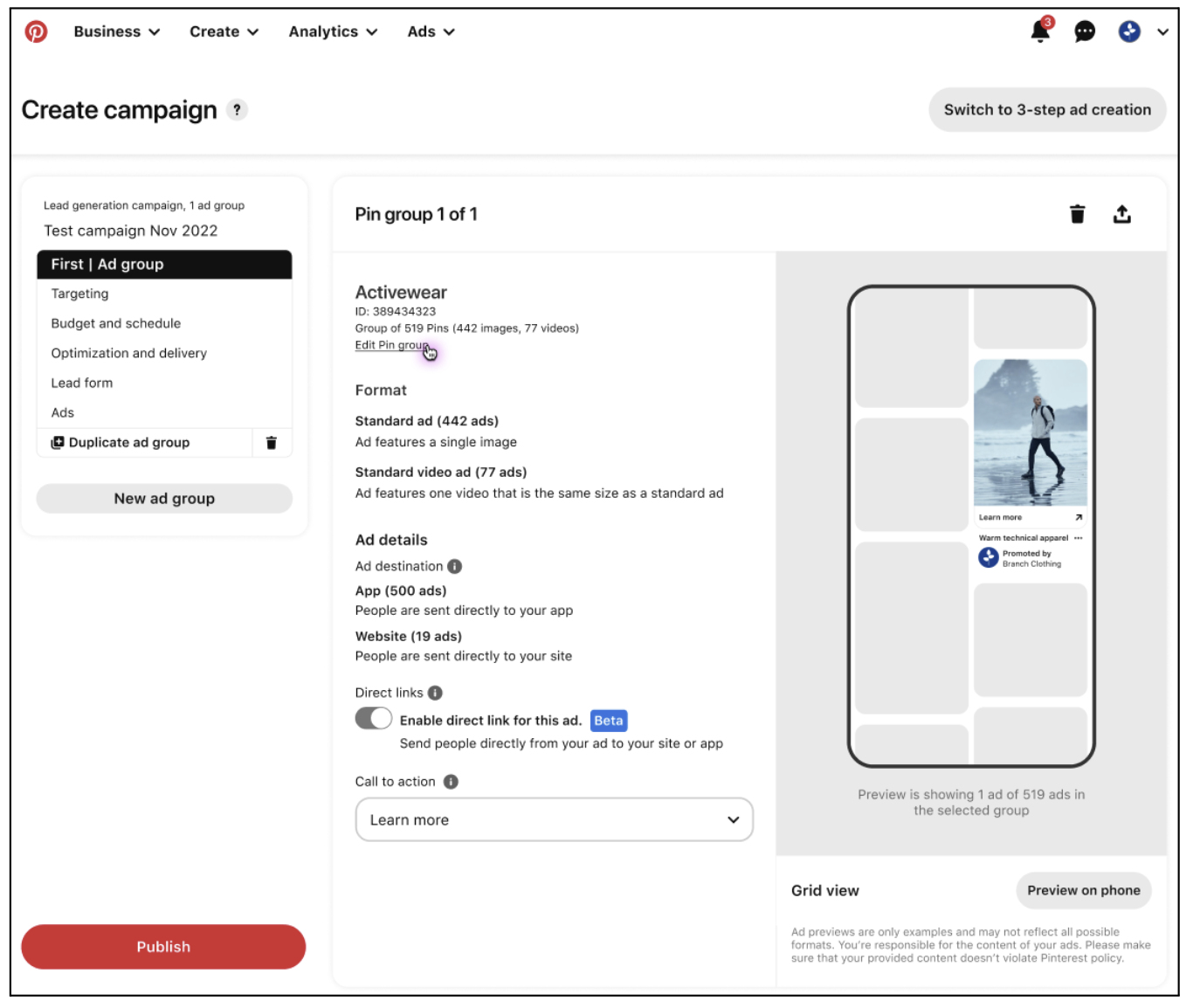Image resolution: width=1200 pixels, height=1008 pixels.
Task: Expand the Business menu
Action: click(117, 31)
